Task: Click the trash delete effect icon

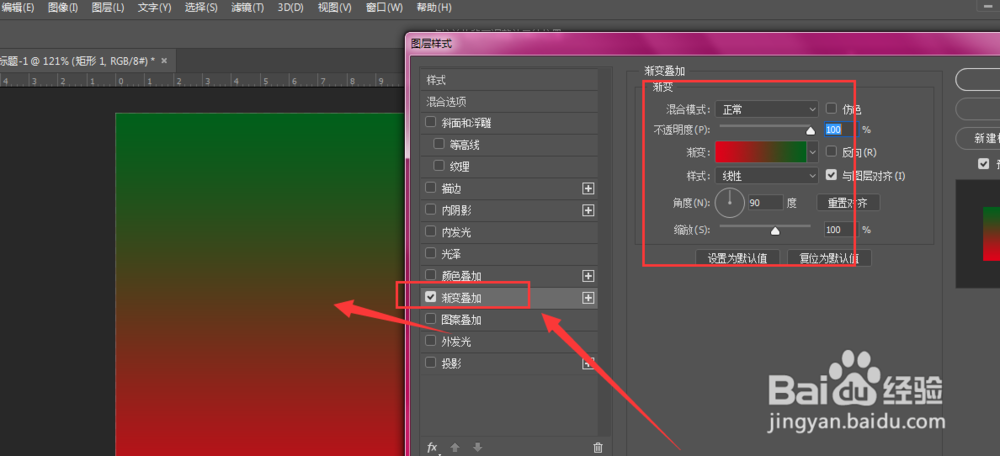Action: tap(598, 448)
